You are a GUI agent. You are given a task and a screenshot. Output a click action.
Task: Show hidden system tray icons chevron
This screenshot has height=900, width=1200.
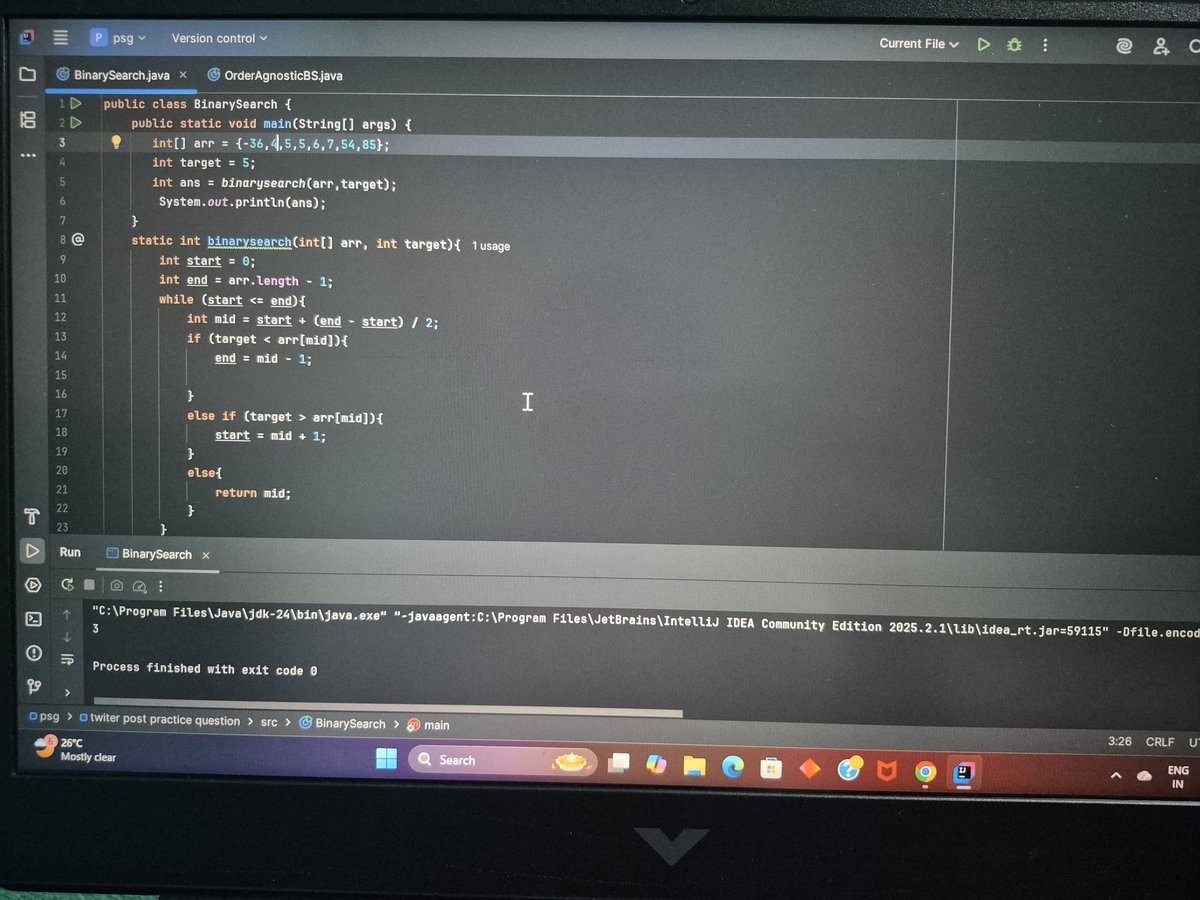point(1116,776)
